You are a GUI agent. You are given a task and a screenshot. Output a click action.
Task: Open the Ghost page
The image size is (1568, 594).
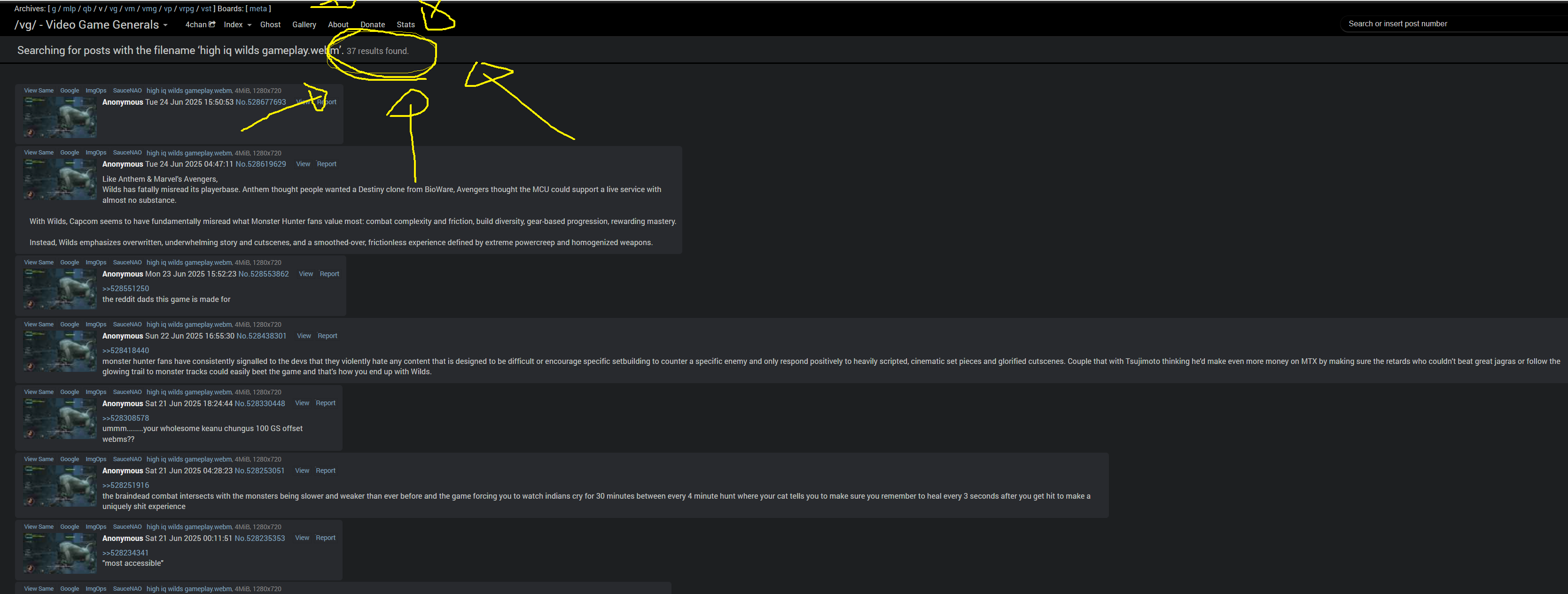[270, 24]
